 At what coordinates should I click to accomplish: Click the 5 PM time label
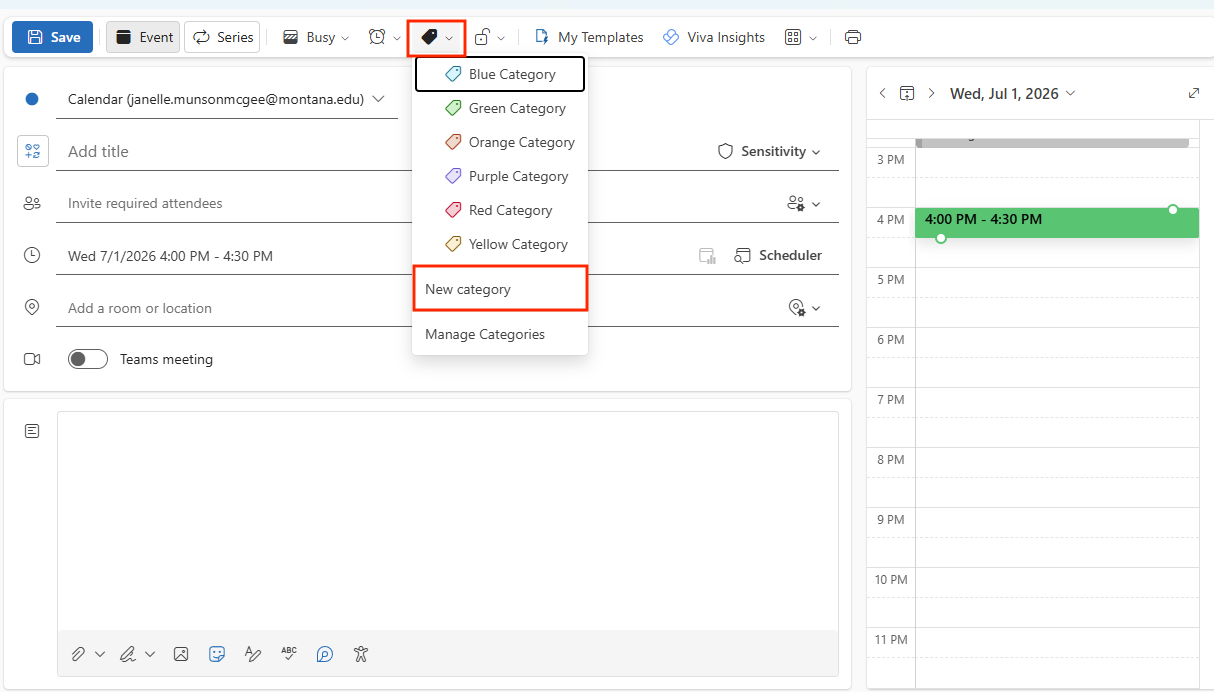(890, 280)
